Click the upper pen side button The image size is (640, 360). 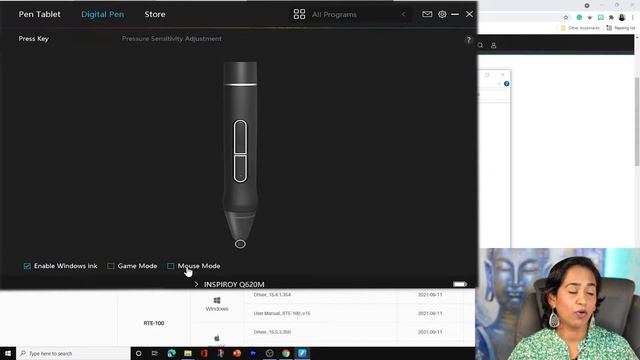click(x=240, y=137)
